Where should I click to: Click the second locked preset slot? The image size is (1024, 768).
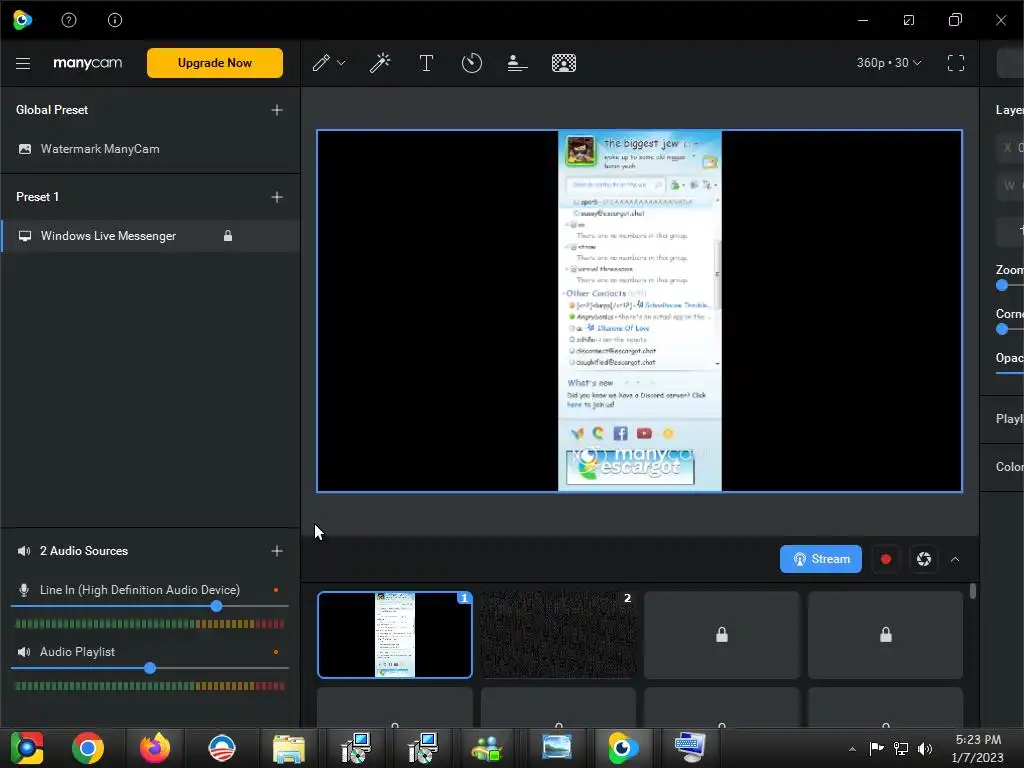[886, 635]
